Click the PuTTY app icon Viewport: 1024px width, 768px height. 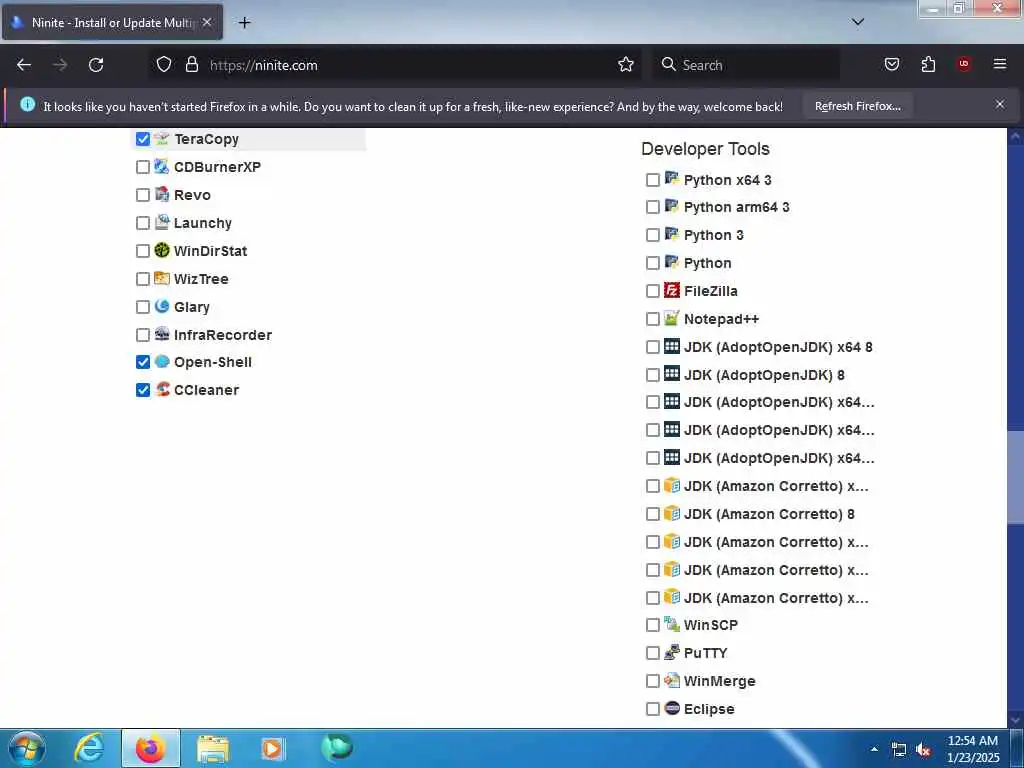[672, 652]
